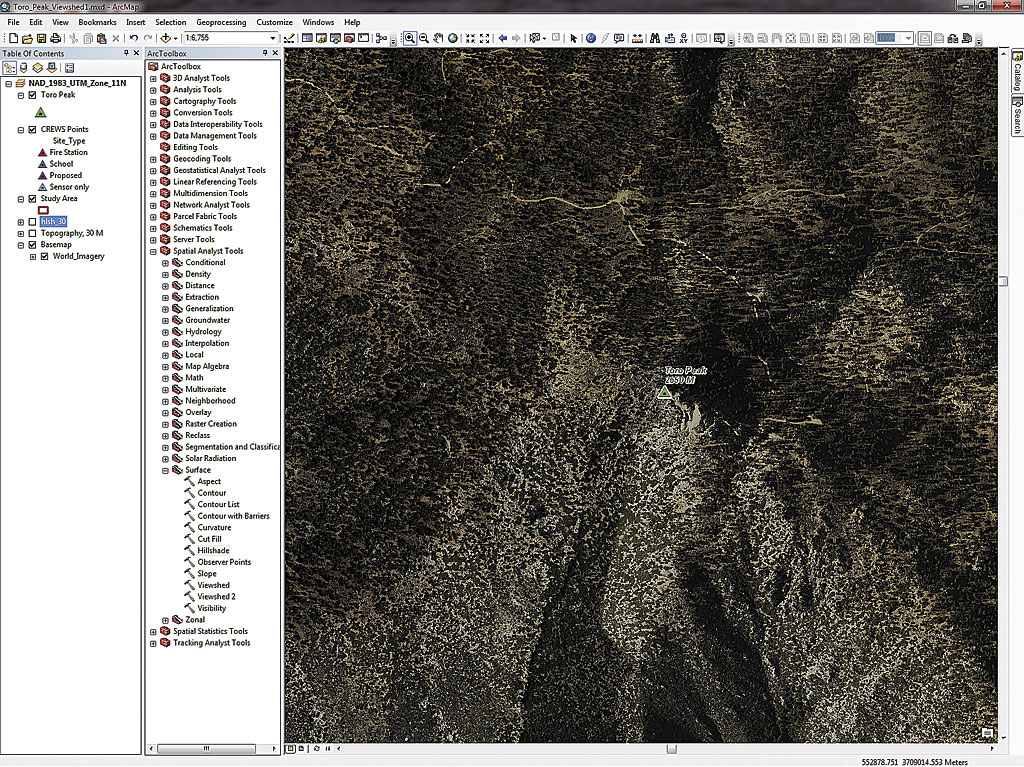Collapse Spatial Analyst Tools toolbox
The height and width of the screenshot is (767, 1024).
[153, 252]
